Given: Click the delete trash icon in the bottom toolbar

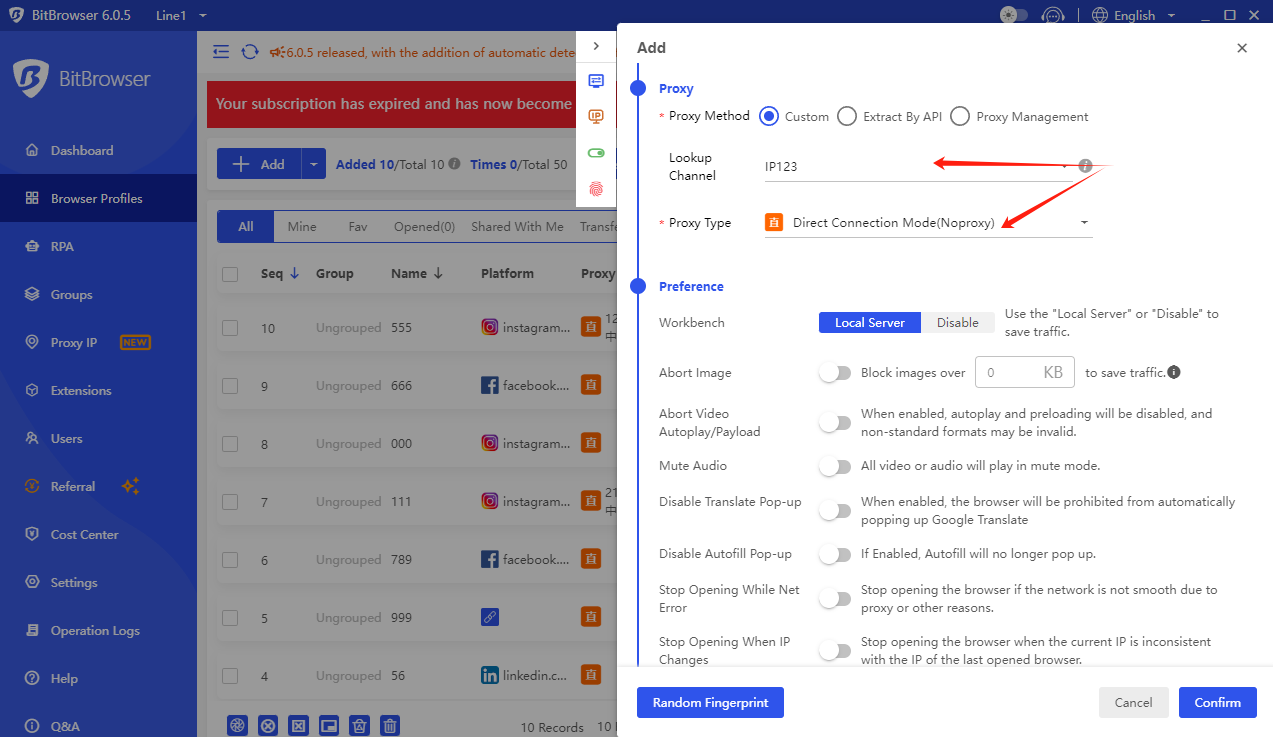Looking at the screenshot, I should point(391,726).
